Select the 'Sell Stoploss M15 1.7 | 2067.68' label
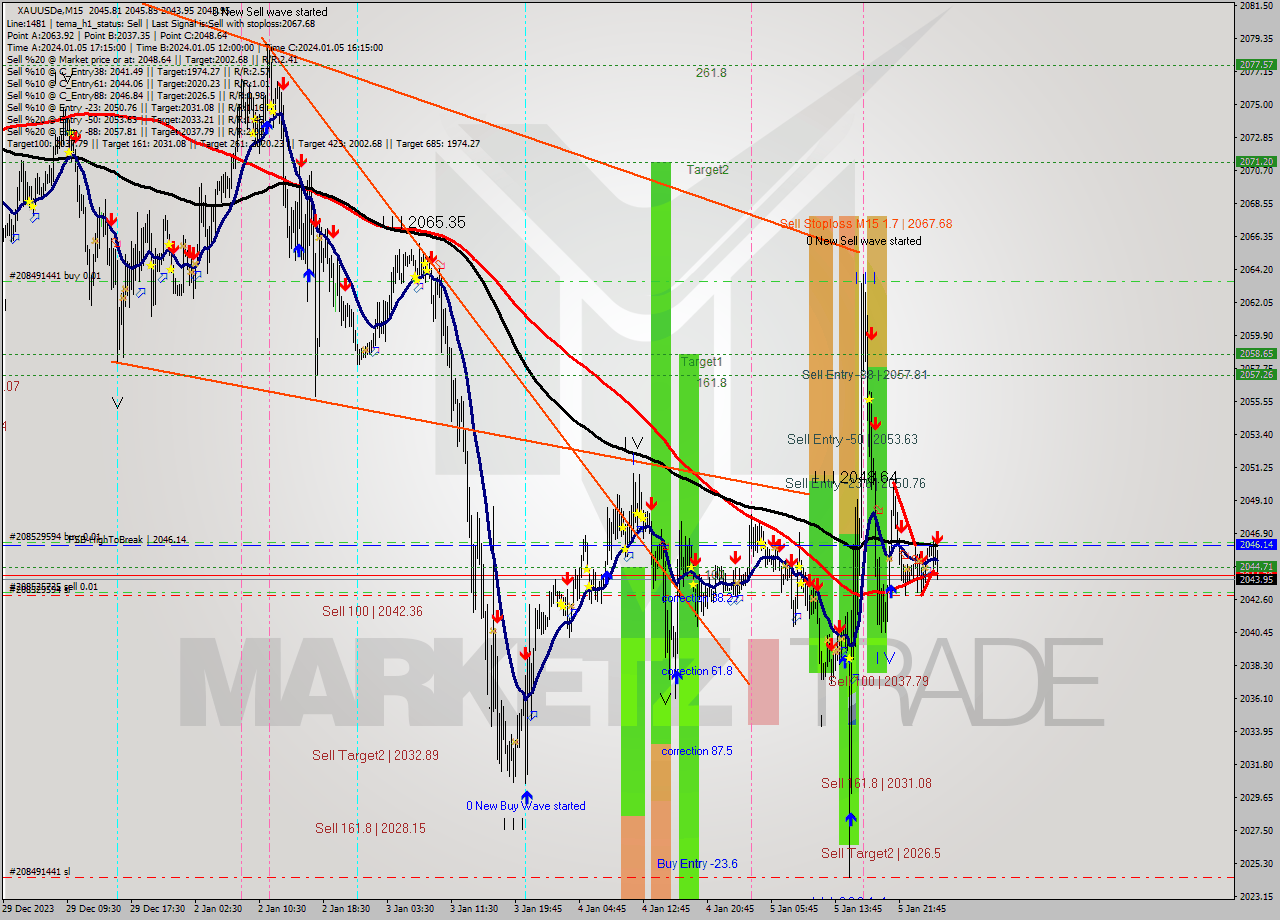 tap(866, 224)
